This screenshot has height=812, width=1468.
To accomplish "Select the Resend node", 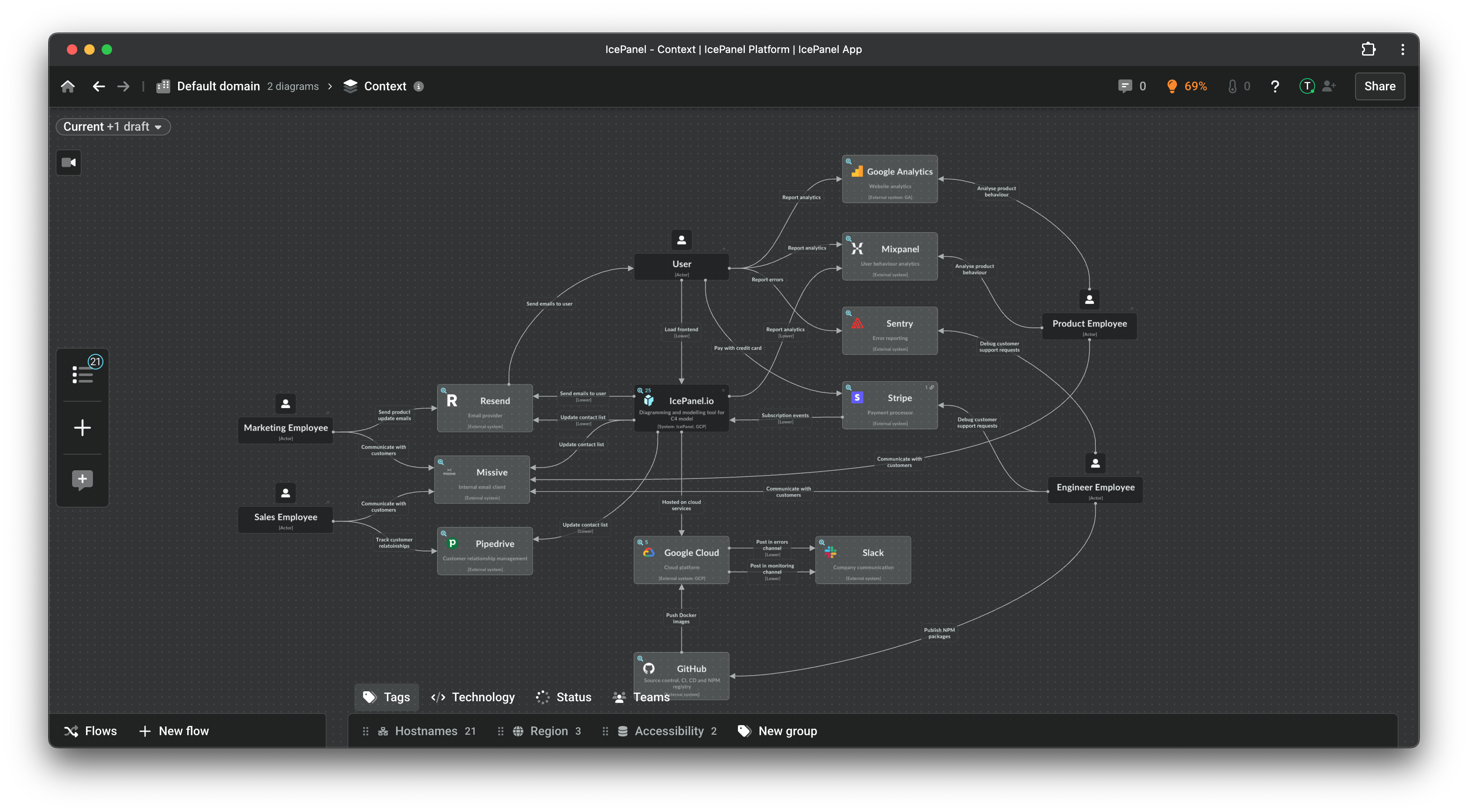I will pos(485,408).
